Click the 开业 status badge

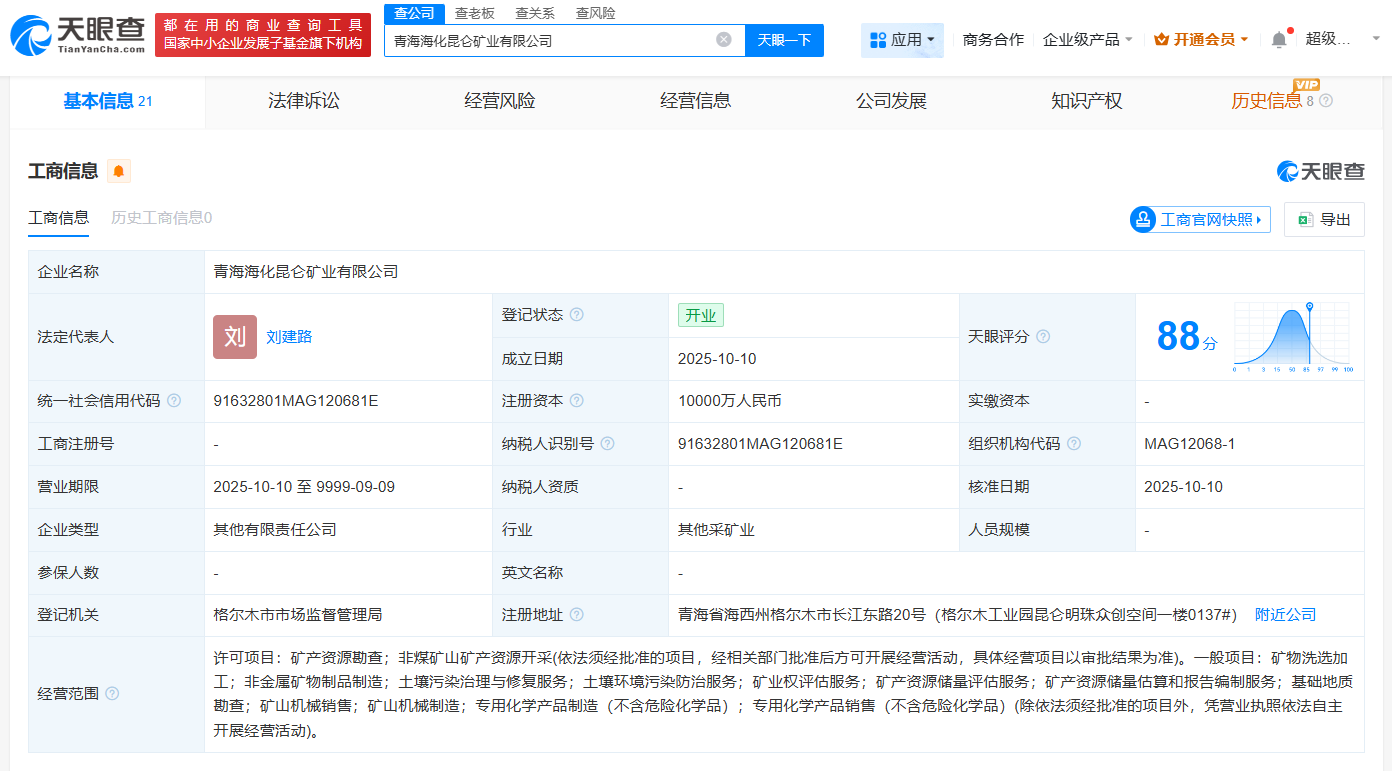point(700,314)
